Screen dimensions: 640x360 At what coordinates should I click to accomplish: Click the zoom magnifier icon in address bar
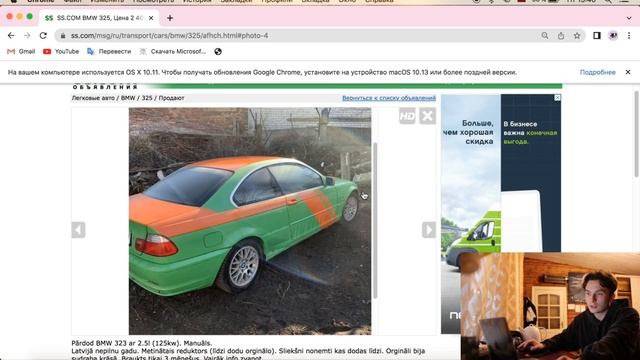544,36
